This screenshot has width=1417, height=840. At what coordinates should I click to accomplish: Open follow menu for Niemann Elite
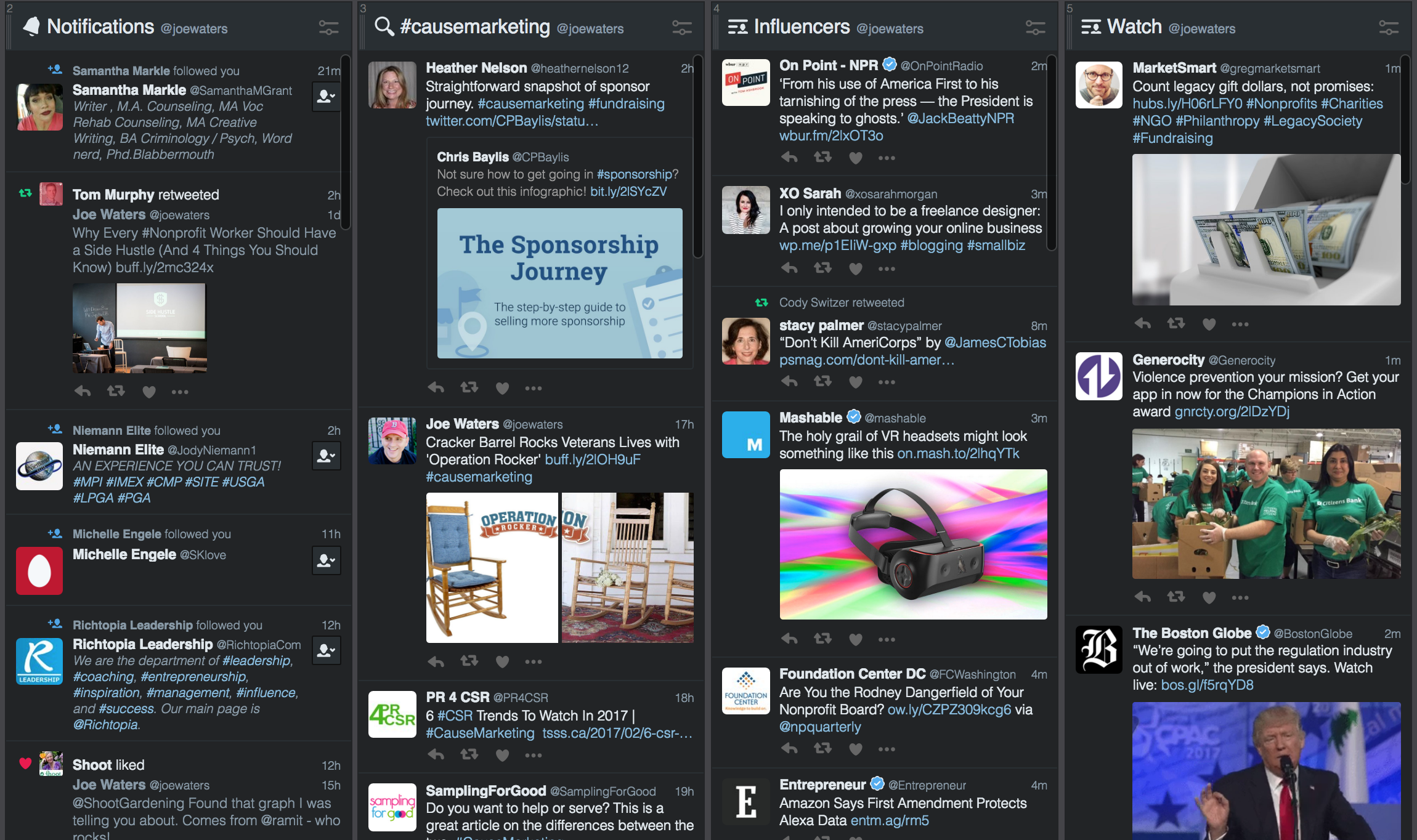point(326,456)
